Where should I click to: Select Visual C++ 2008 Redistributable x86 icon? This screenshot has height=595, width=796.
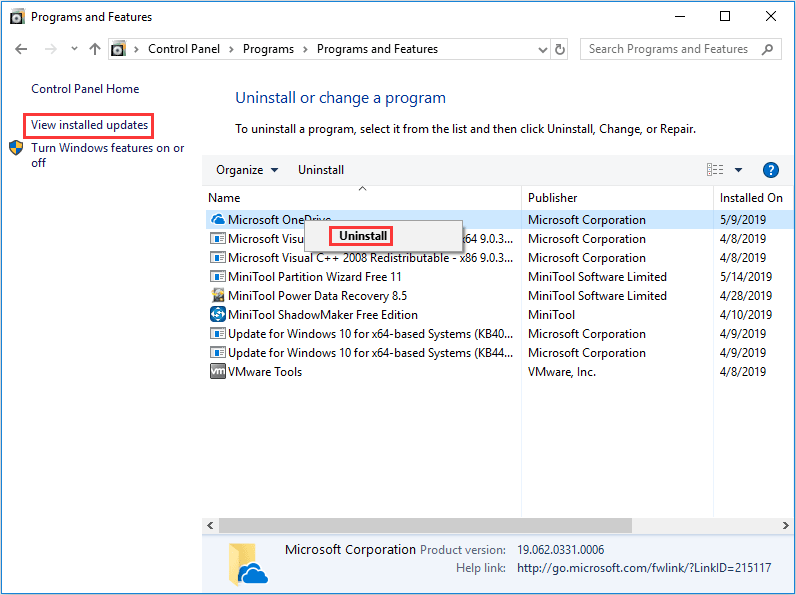point(218,257)
